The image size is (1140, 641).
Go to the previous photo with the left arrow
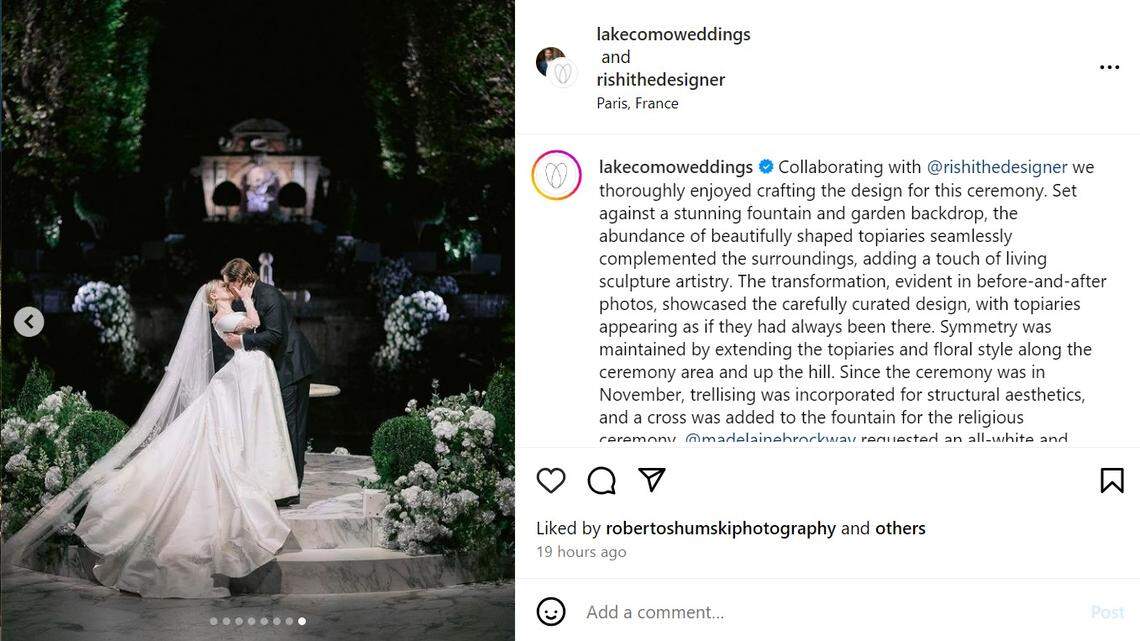pyautogui.click(x=28, y=321)
